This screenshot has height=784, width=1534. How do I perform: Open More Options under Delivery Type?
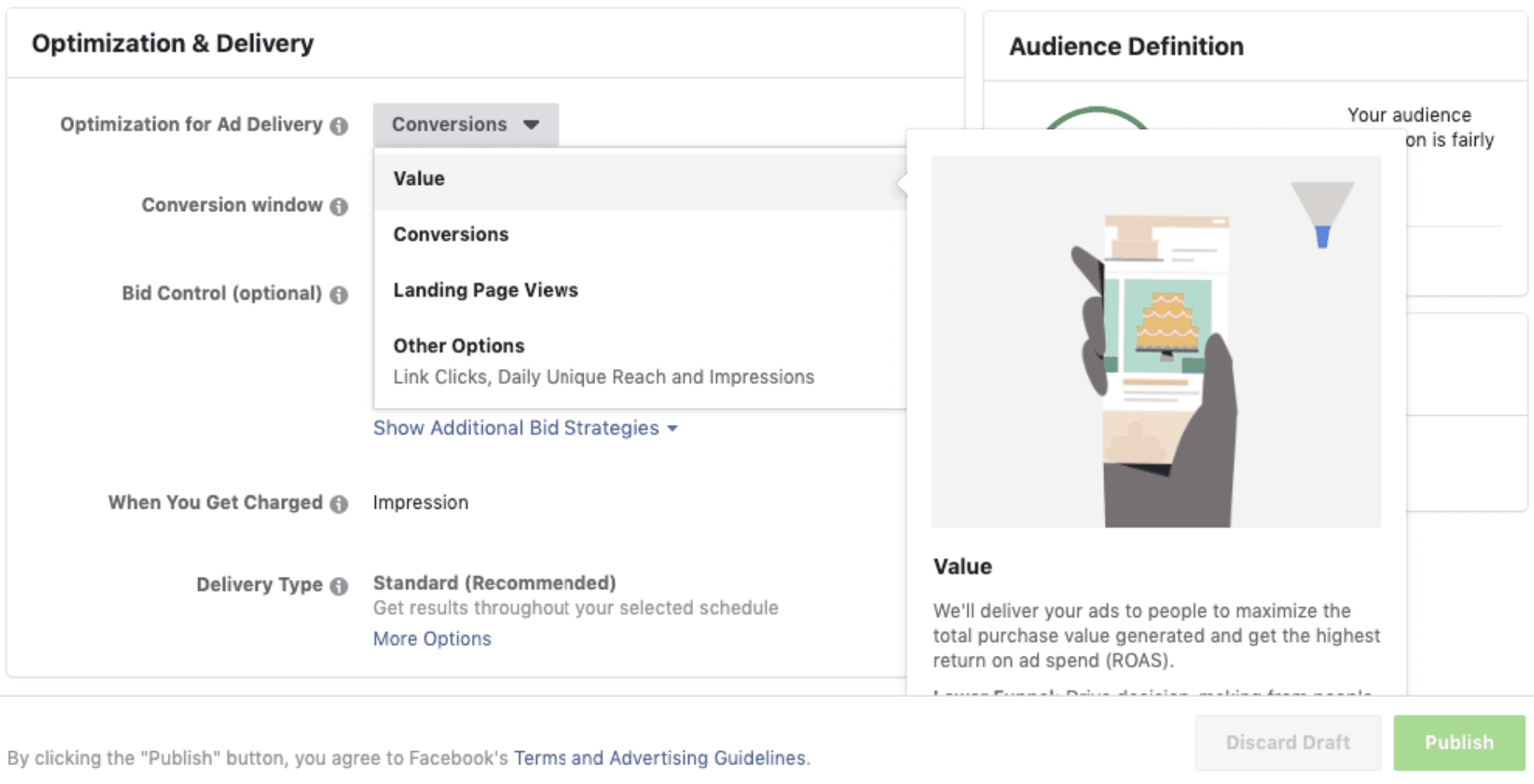coord(432,639)
